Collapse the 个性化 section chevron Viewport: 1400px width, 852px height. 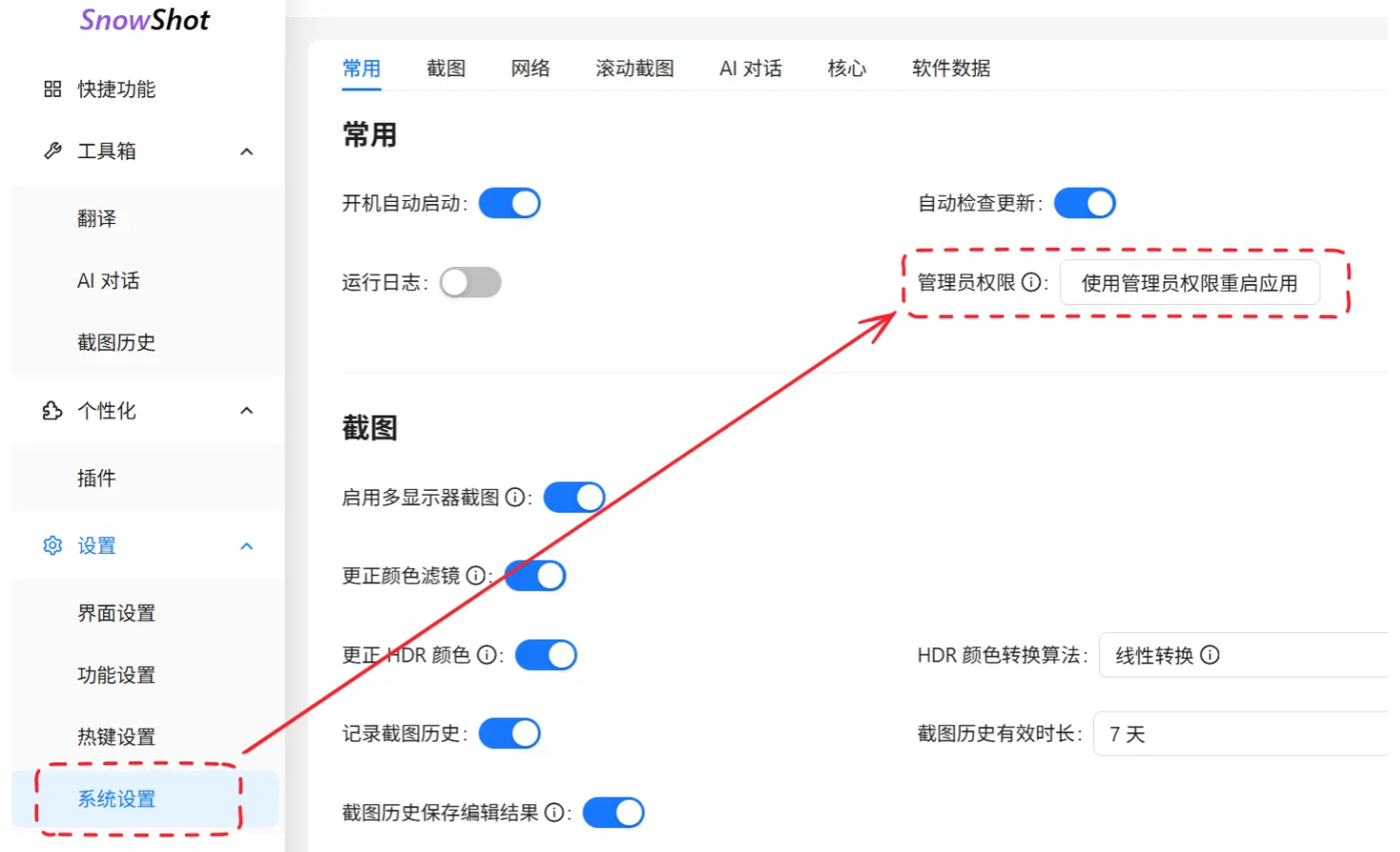[247, 411]
